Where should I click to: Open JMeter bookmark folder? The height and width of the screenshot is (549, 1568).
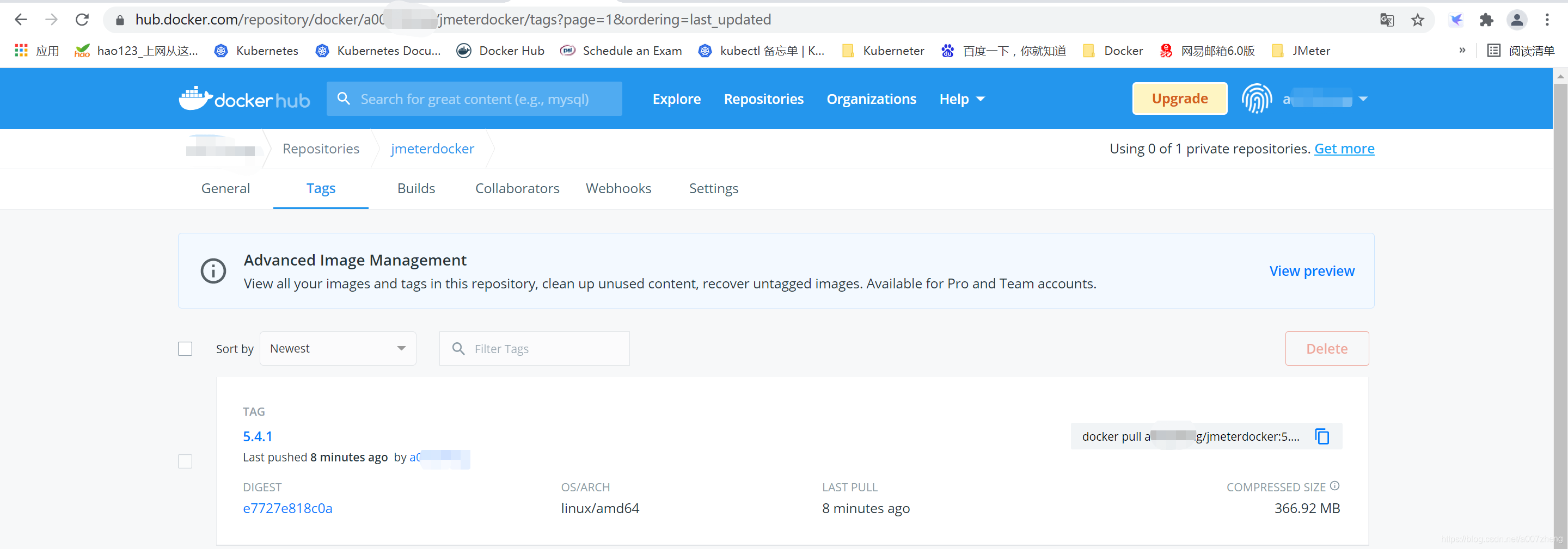point(1301,51)
